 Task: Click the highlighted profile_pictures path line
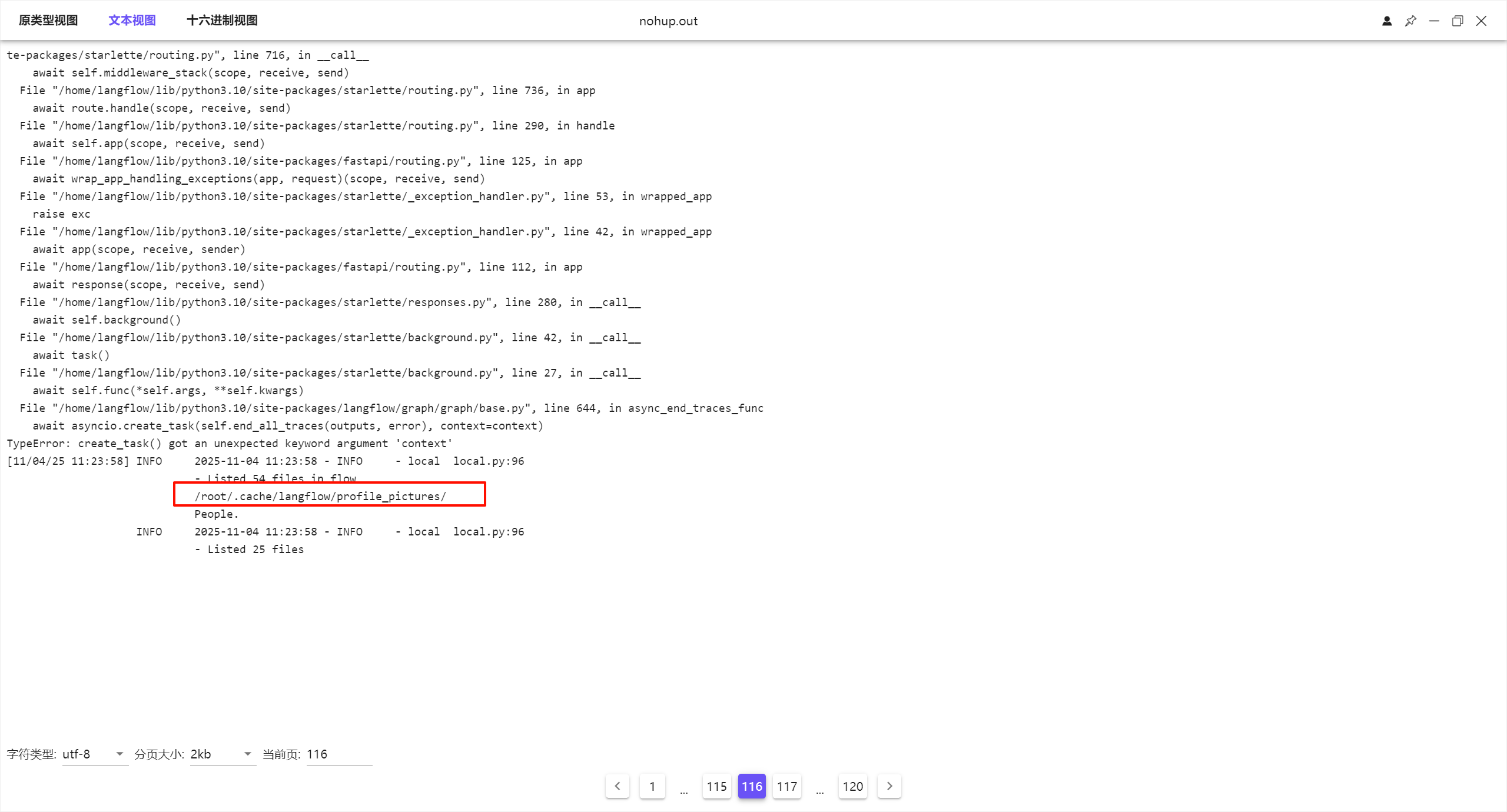320,496
